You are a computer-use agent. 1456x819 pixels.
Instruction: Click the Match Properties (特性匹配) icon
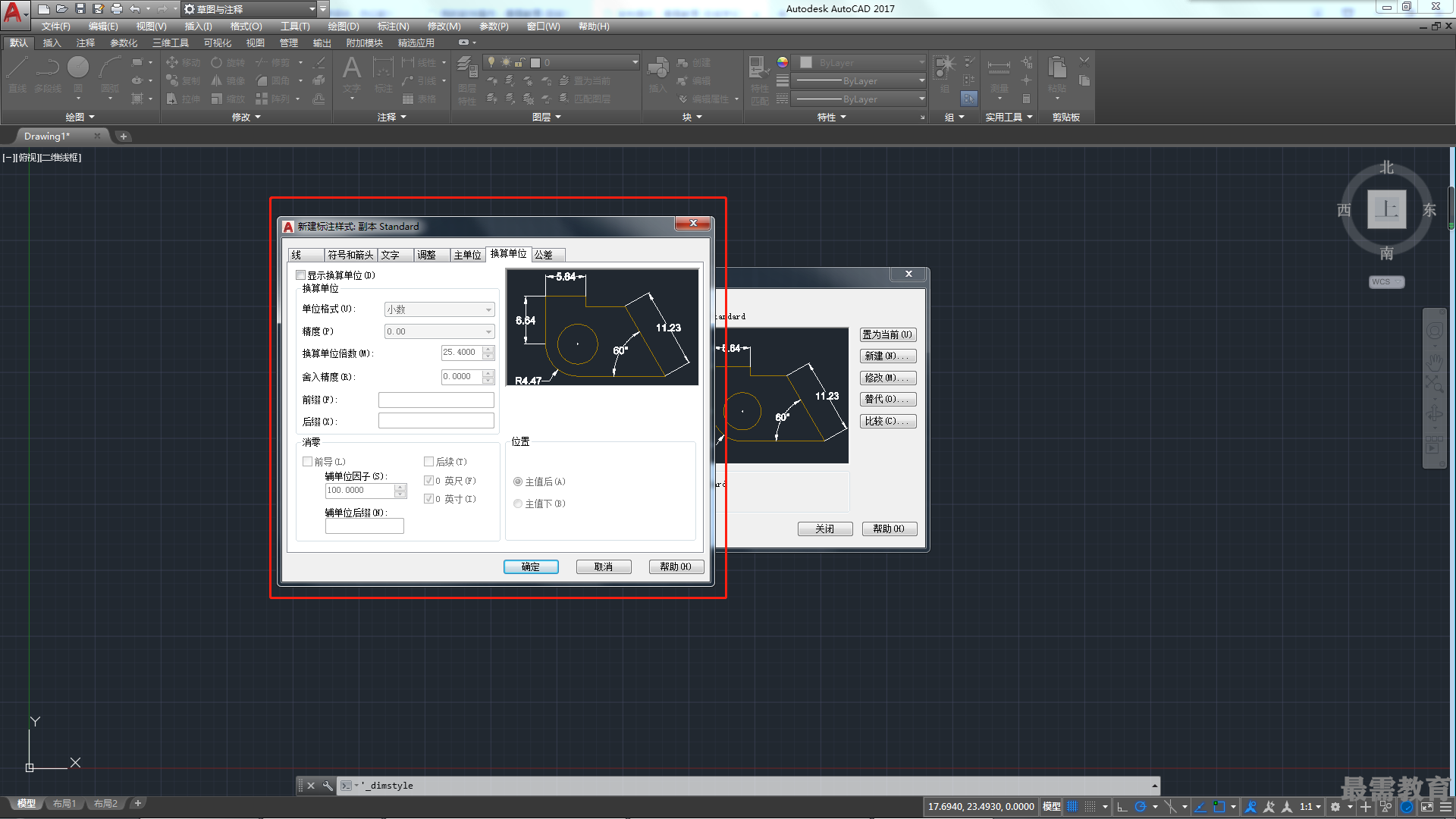click(x=759, y=80)
